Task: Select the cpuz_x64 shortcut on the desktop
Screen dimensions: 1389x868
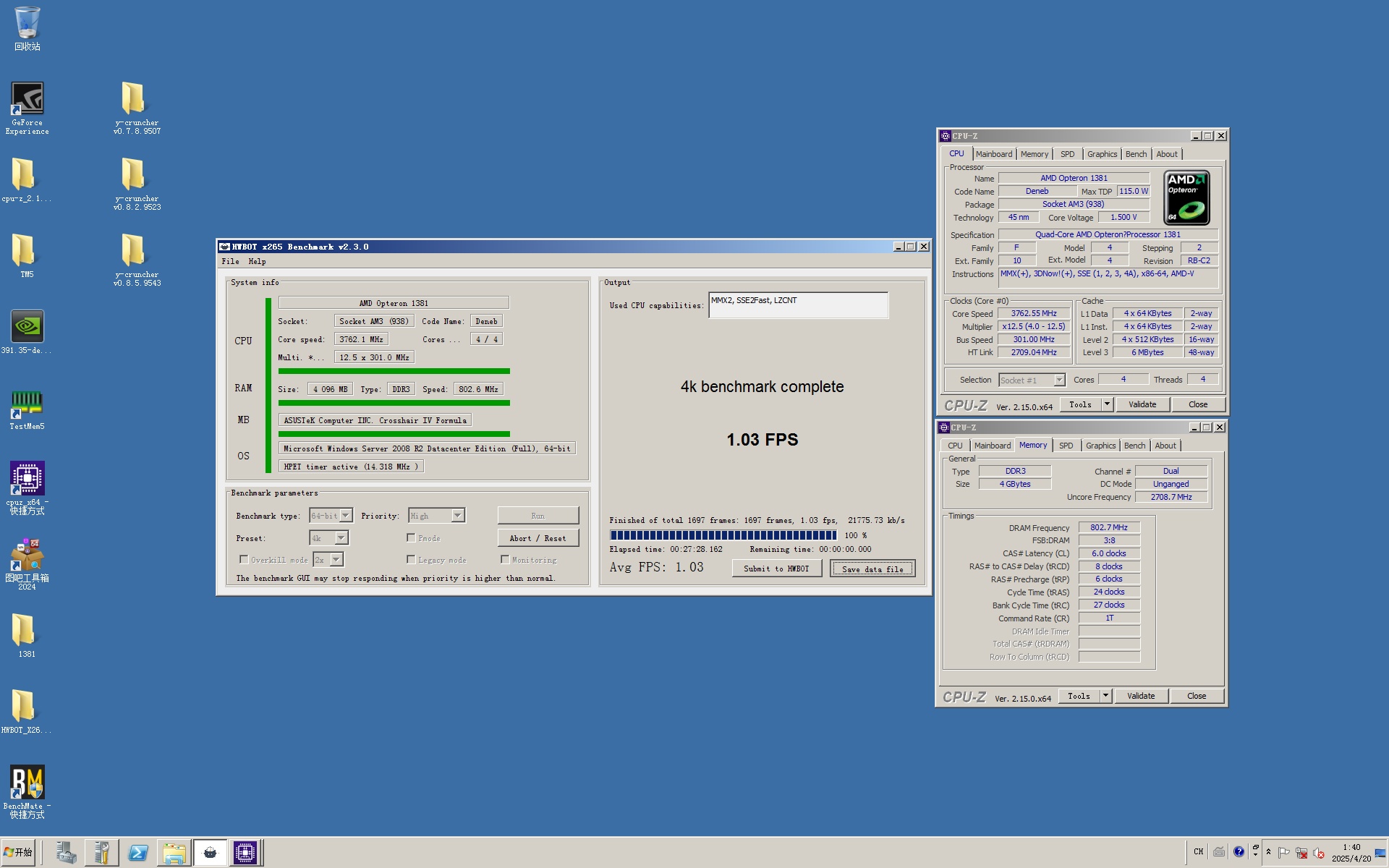Action: click(x=27, y=488)
